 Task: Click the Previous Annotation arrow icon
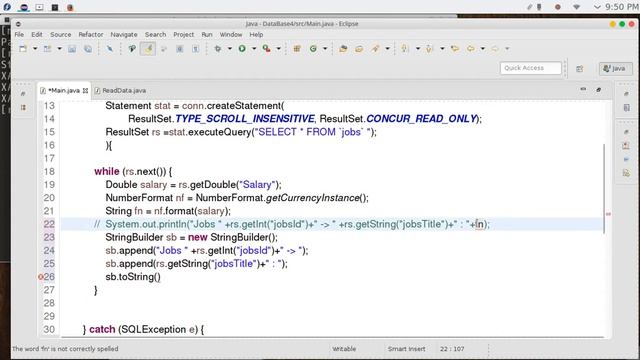429,49
